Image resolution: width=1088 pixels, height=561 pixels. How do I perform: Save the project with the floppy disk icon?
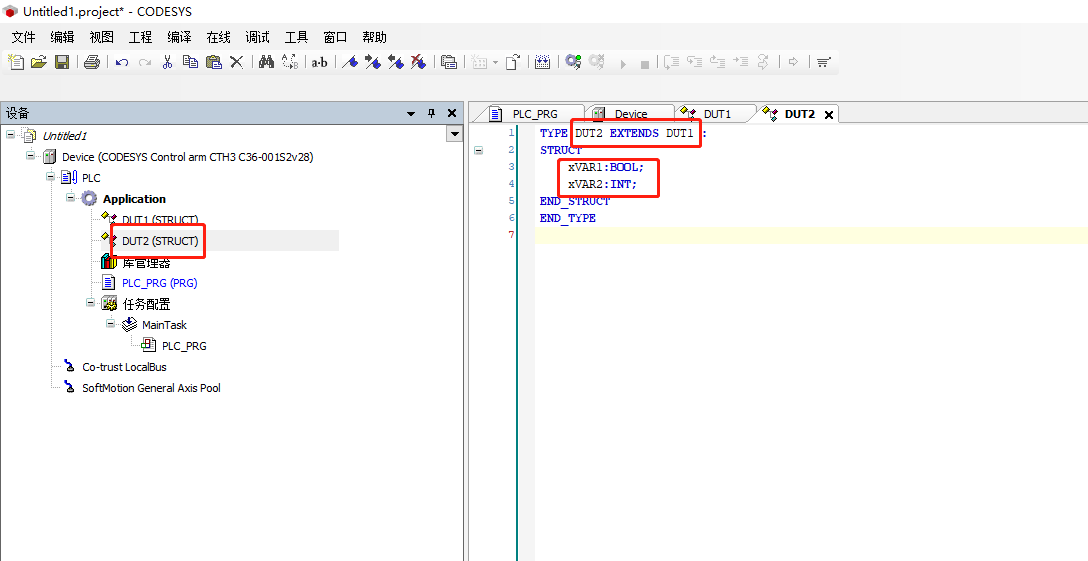coord(62,62)
